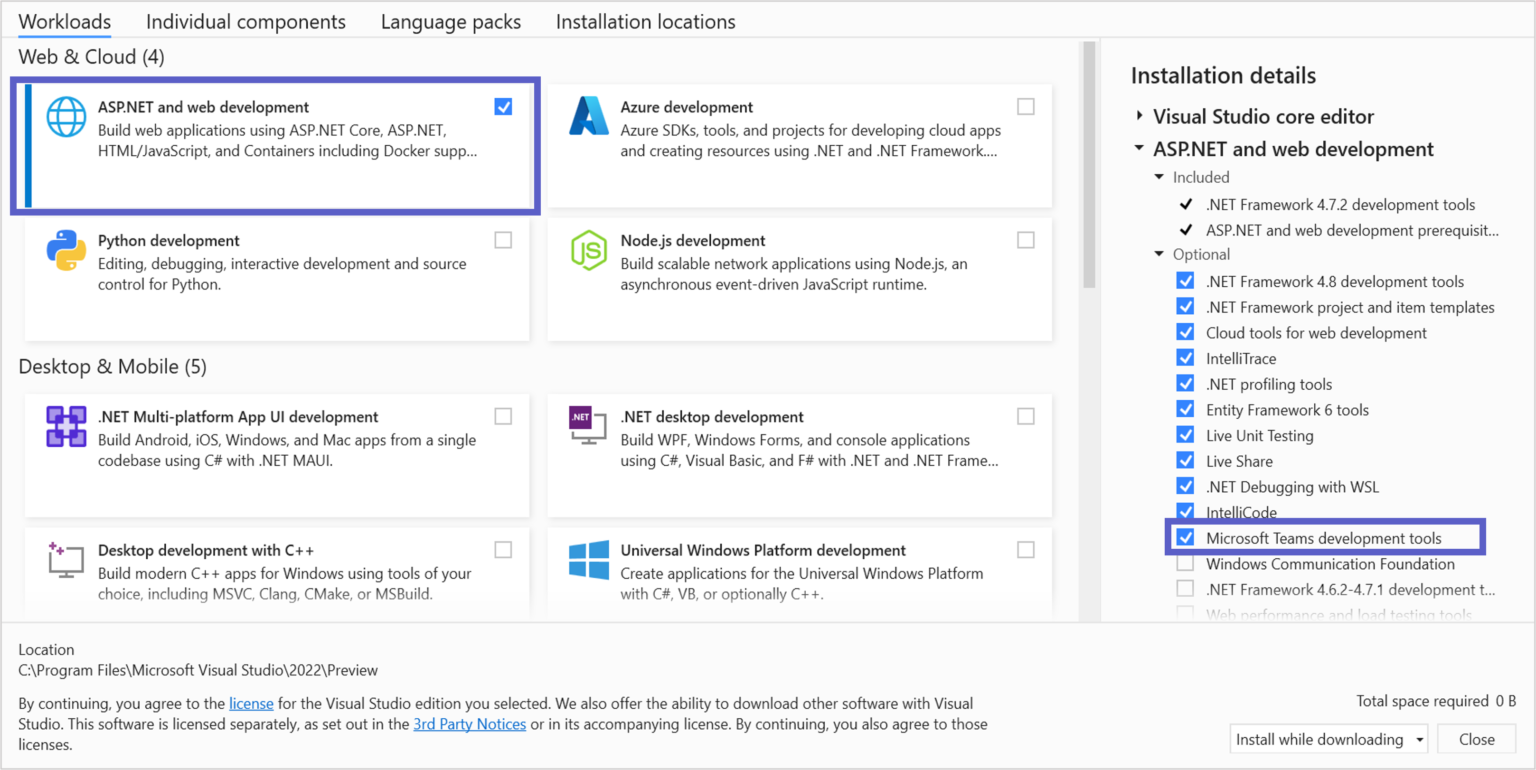Click the Desktop development with C++ icon
Screen dimensions: 1536x770
pos(65,559)
